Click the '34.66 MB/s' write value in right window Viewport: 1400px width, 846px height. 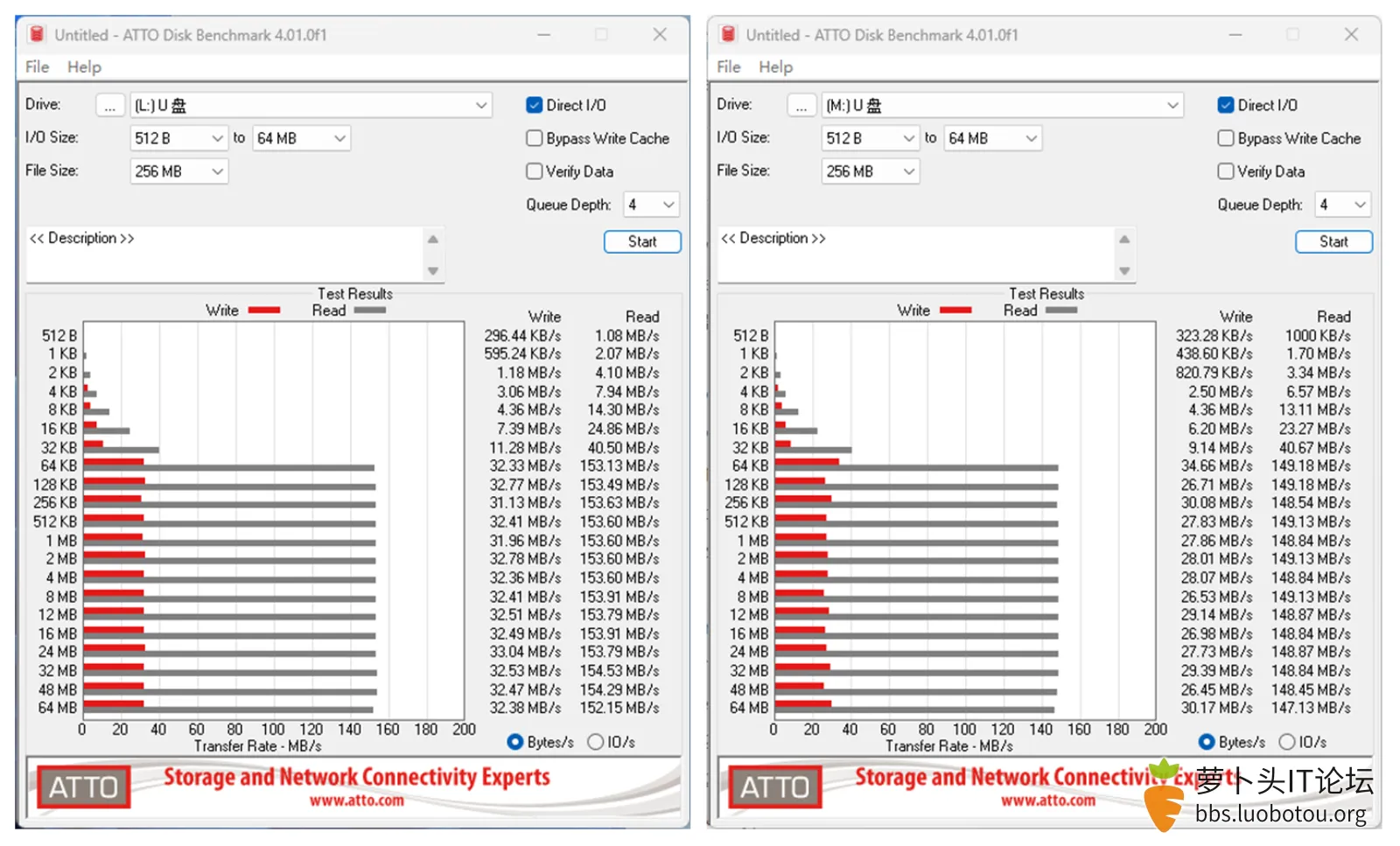pyautogui.click(x=1216, y=466)
